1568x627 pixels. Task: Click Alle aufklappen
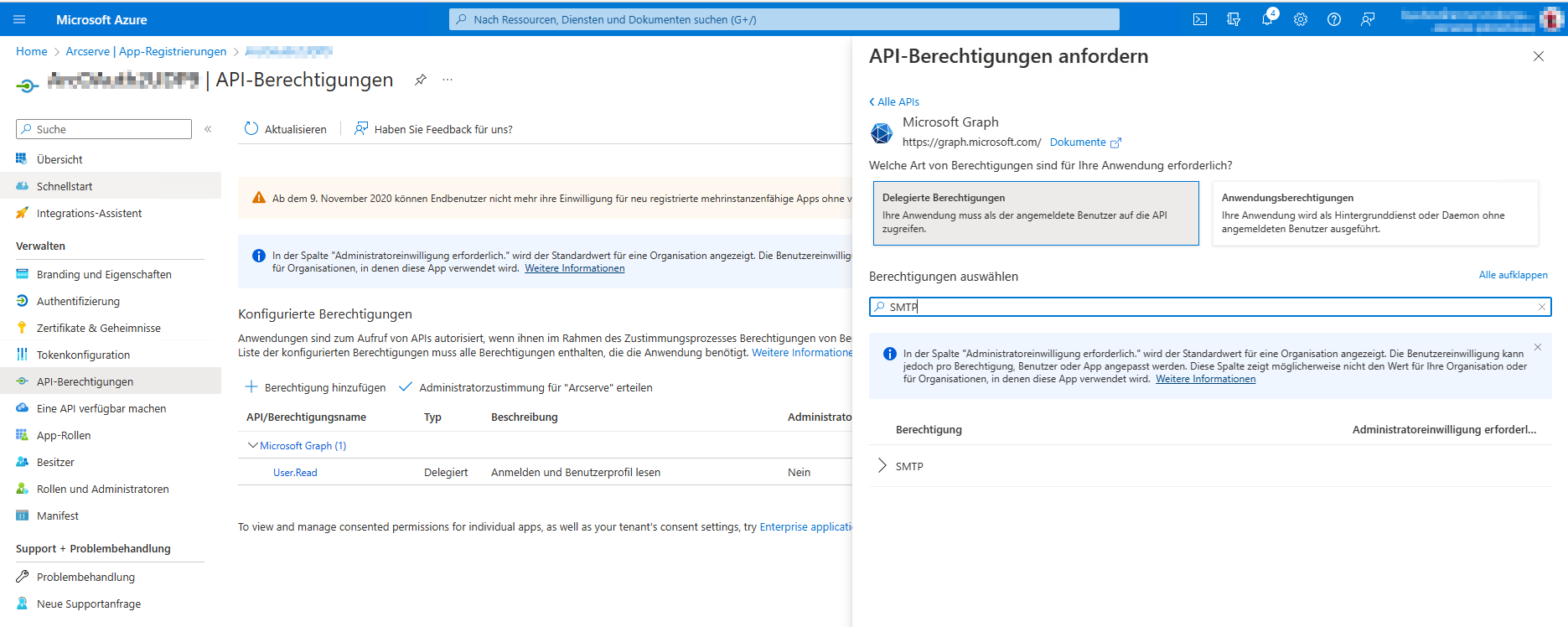coord(1513,275)
